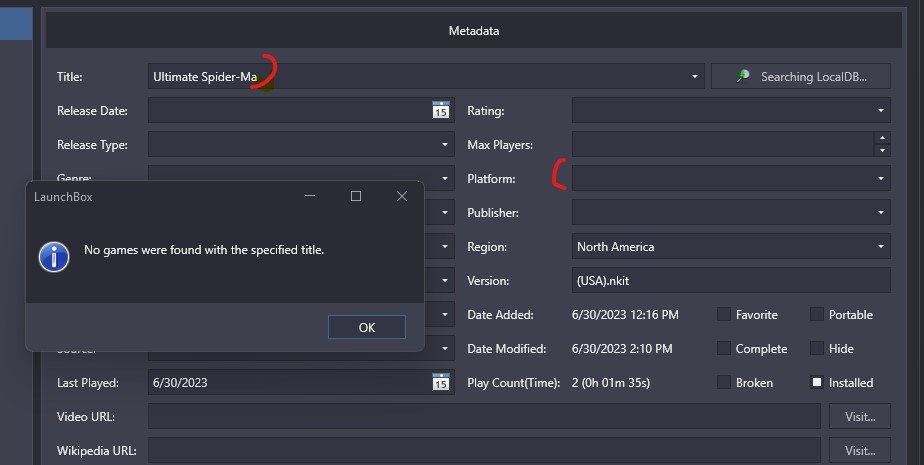
Task: Decrease the Max Players value
Action: (x=882, y=151)
